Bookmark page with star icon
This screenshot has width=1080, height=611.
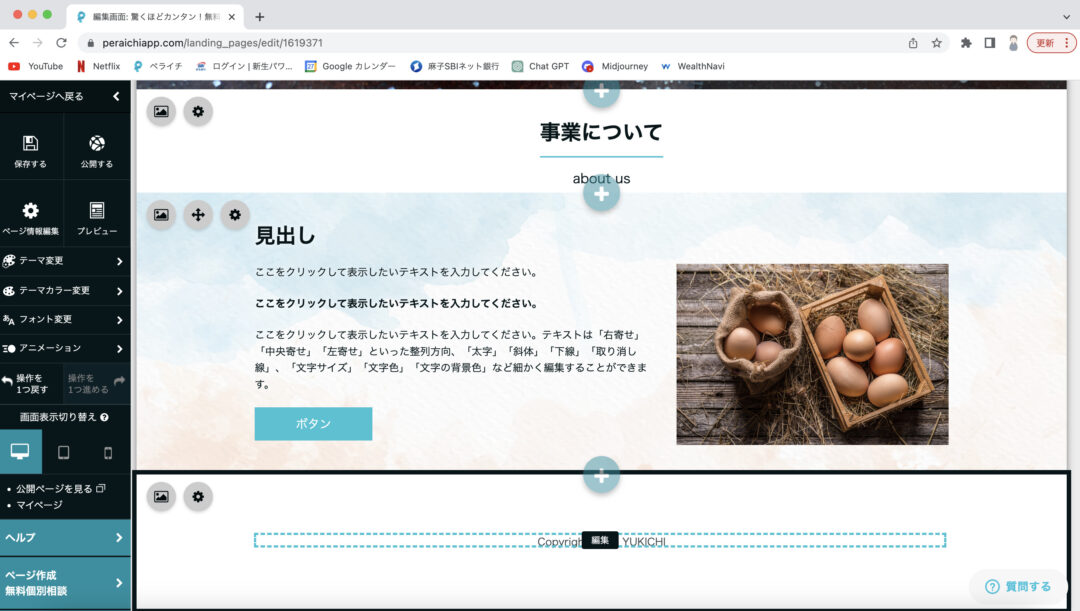(937, 43)
